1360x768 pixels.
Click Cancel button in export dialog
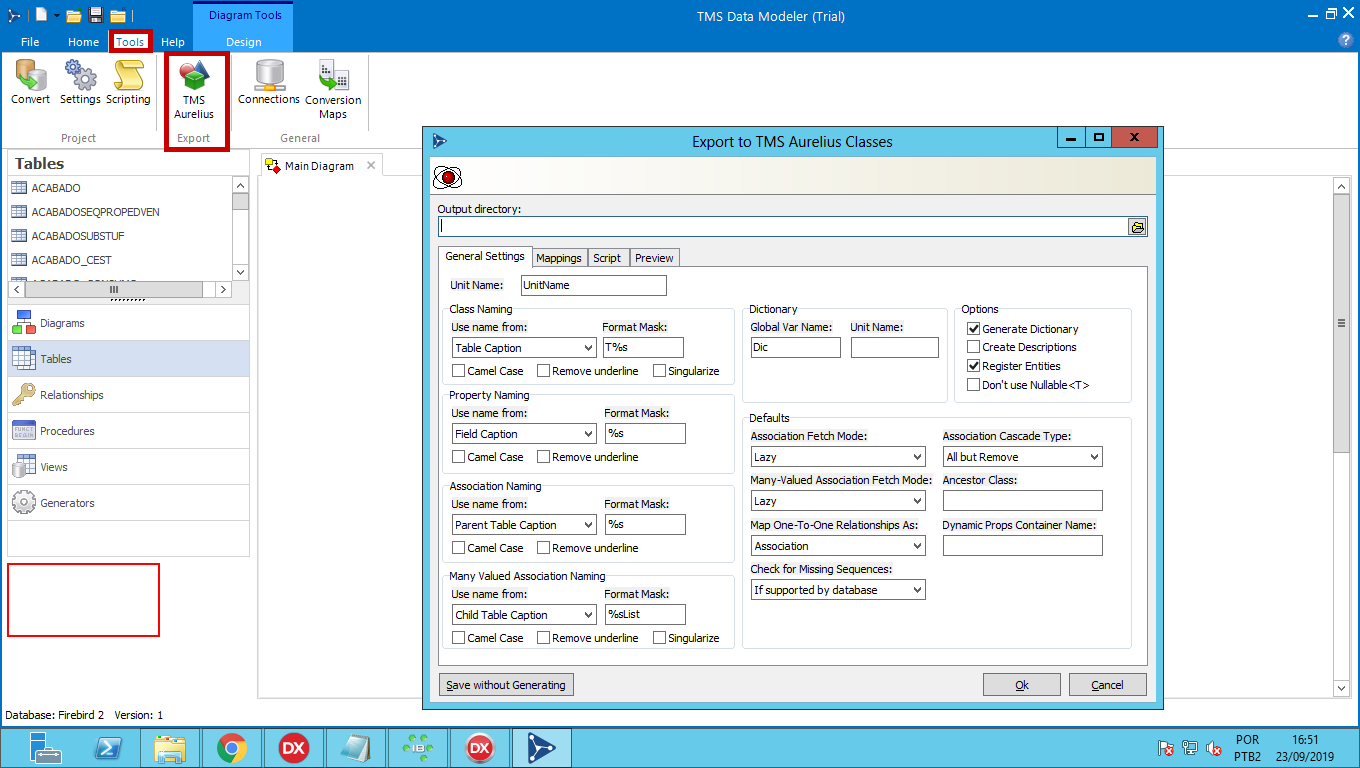[x=1107, y=685]
